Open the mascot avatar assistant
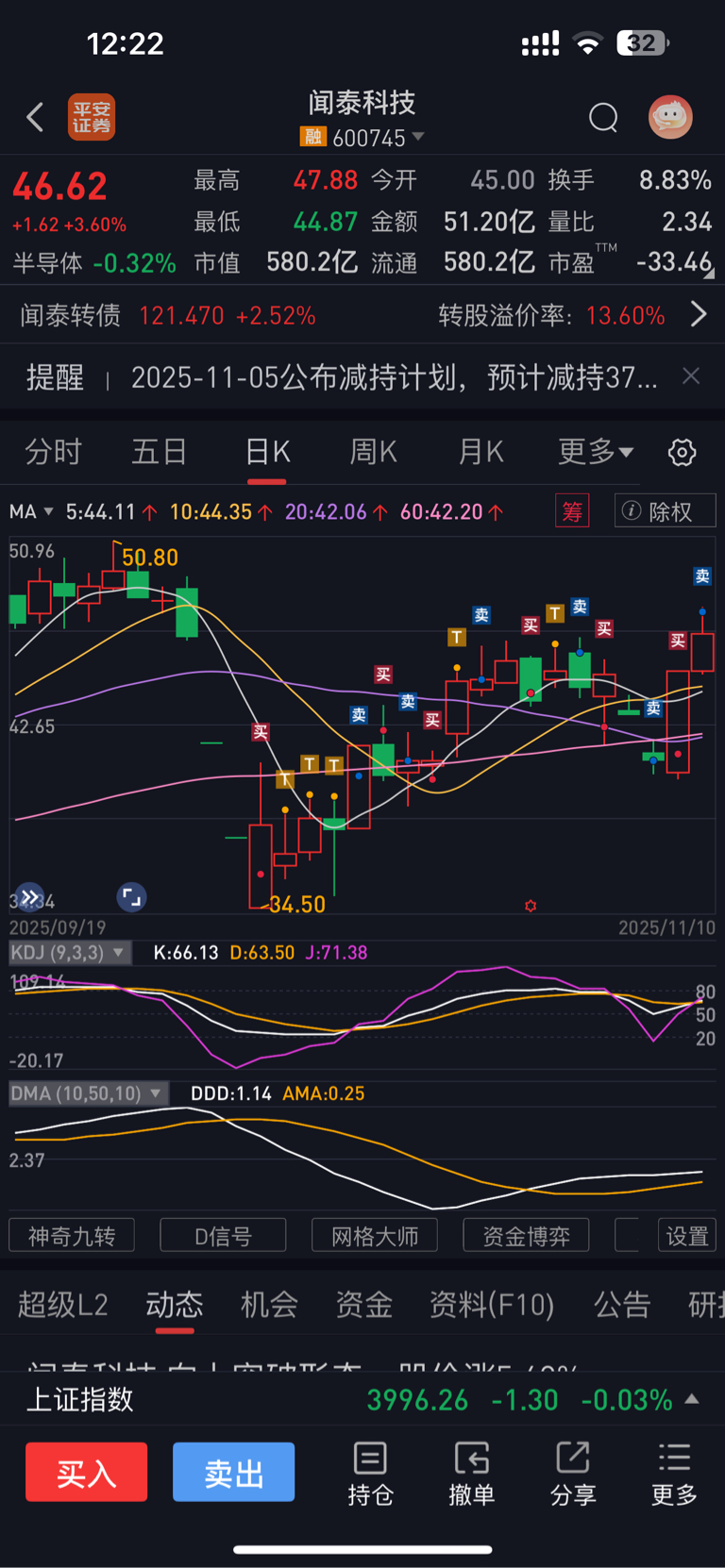The height and width of the screenshot is (1568, 725). click(x=670, y=117)
